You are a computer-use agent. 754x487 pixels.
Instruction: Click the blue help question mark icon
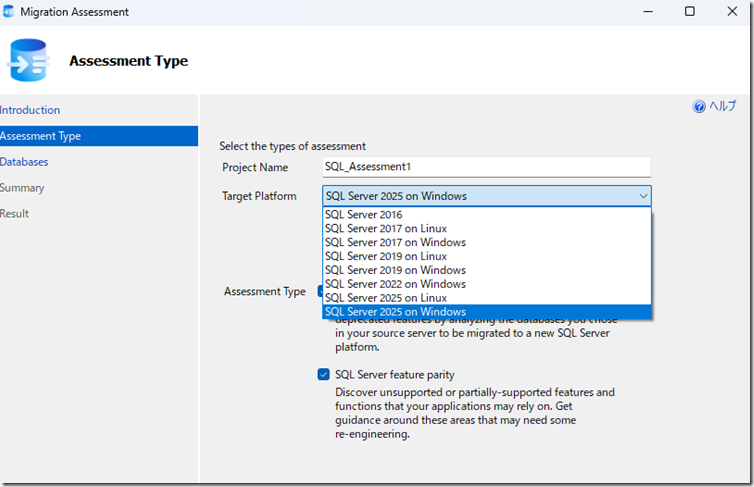tap(699, 107)
